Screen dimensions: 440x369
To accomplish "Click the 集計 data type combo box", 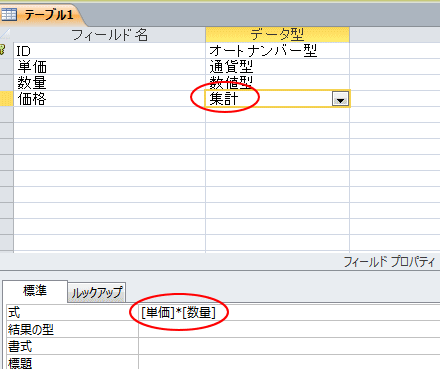I will [277, 99].
